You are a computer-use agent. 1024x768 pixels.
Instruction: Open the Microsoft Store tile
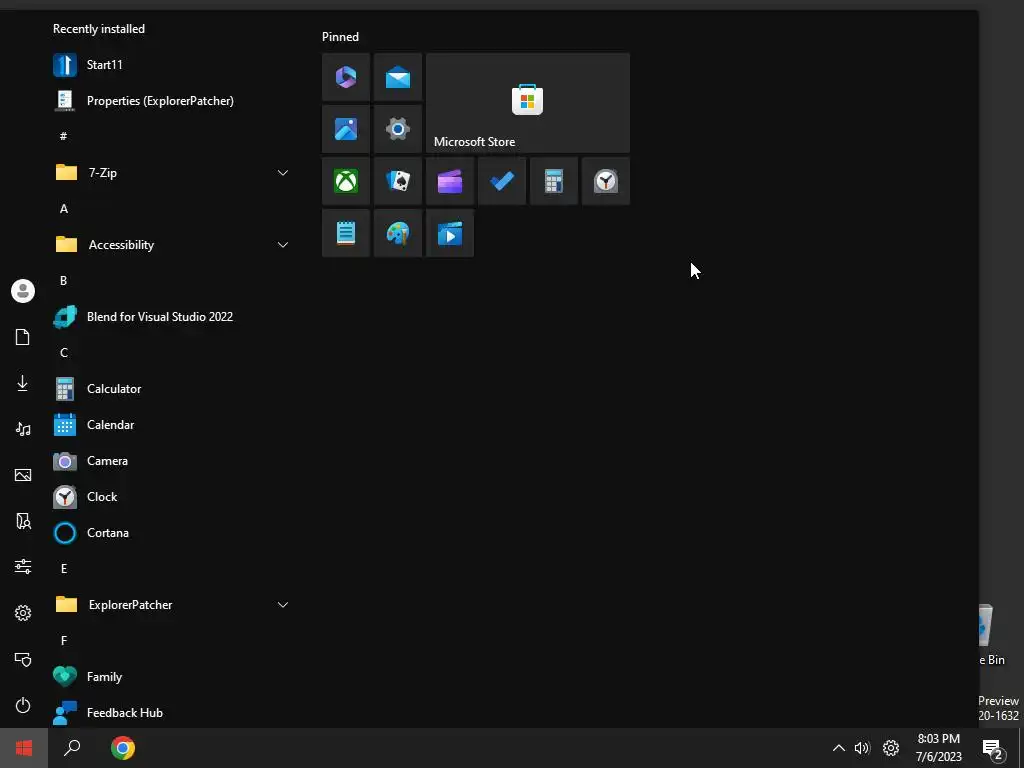point(528,103)
